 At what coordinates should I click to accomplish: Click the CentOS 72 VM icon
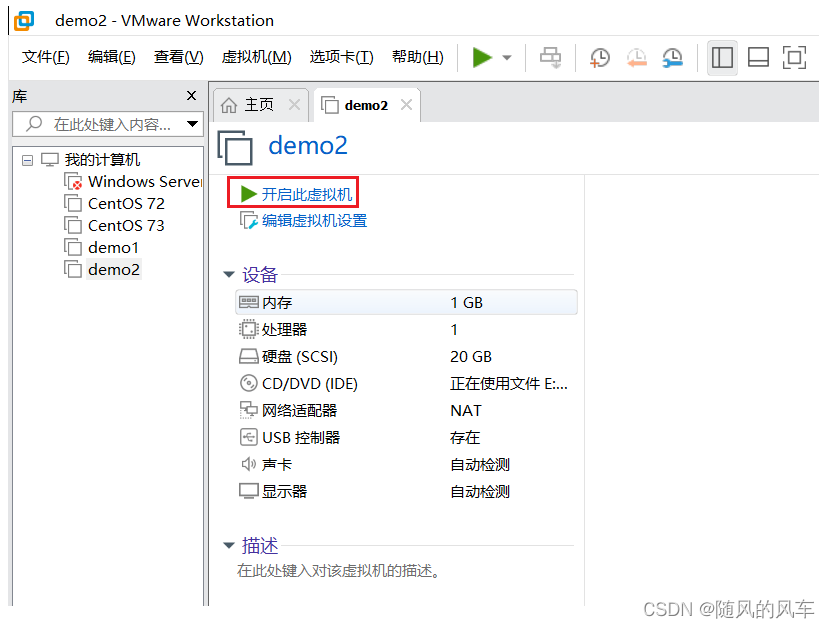pos(73,204)
